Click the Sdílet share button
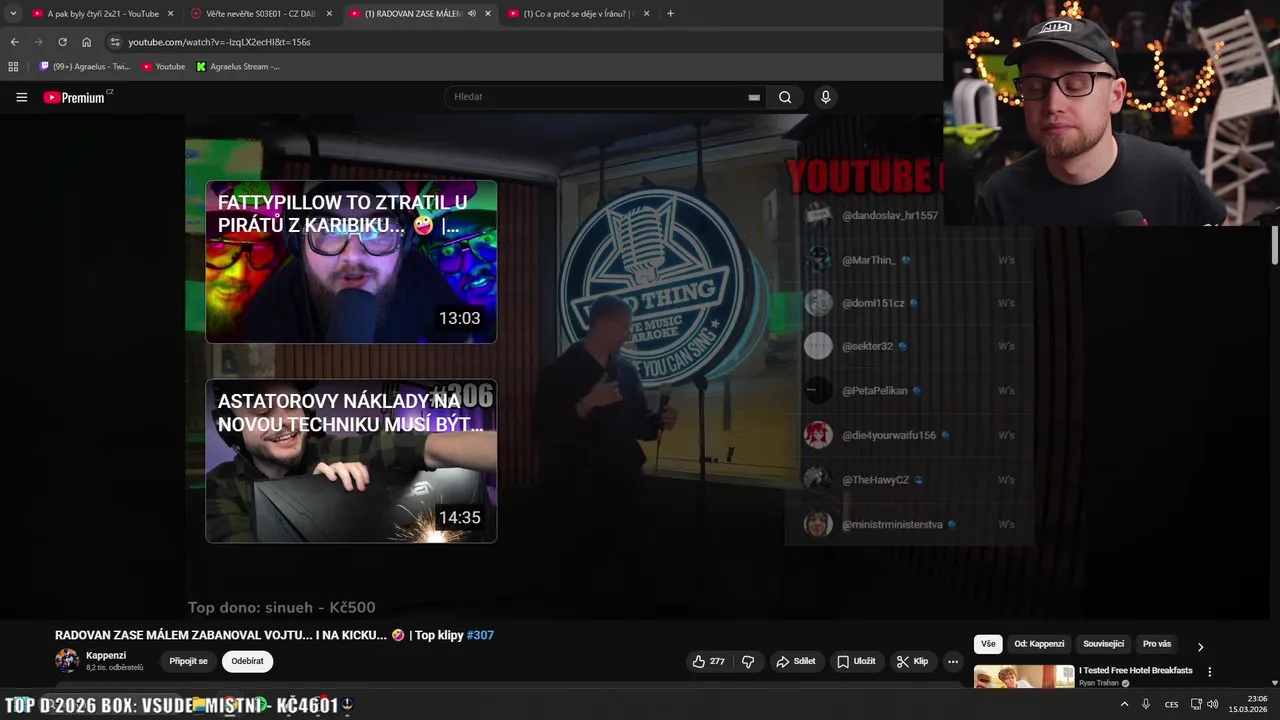Viewport: 1280px width, 720px height. click(x=796, y=661)
